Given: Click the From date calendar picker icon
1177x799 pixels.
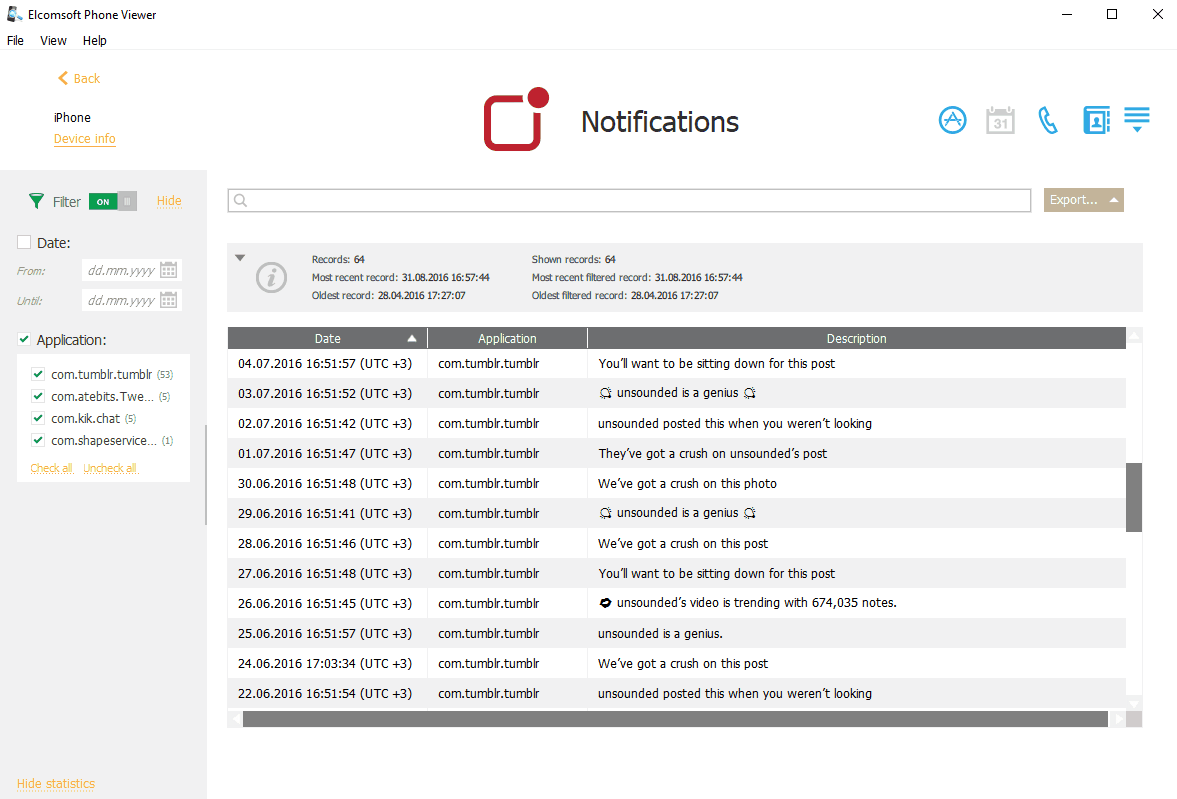Looking at the screenshot, I should point(169,270).
